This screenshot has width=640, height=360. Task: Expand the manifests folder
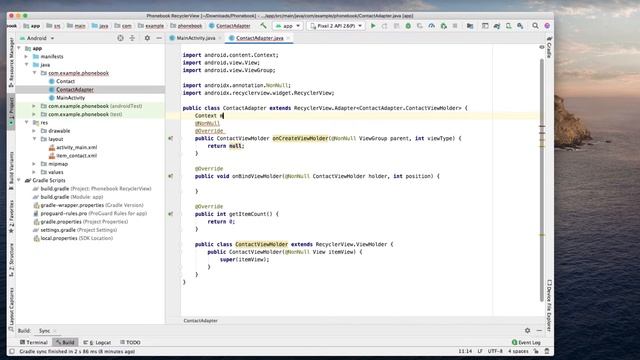point(27,57)
